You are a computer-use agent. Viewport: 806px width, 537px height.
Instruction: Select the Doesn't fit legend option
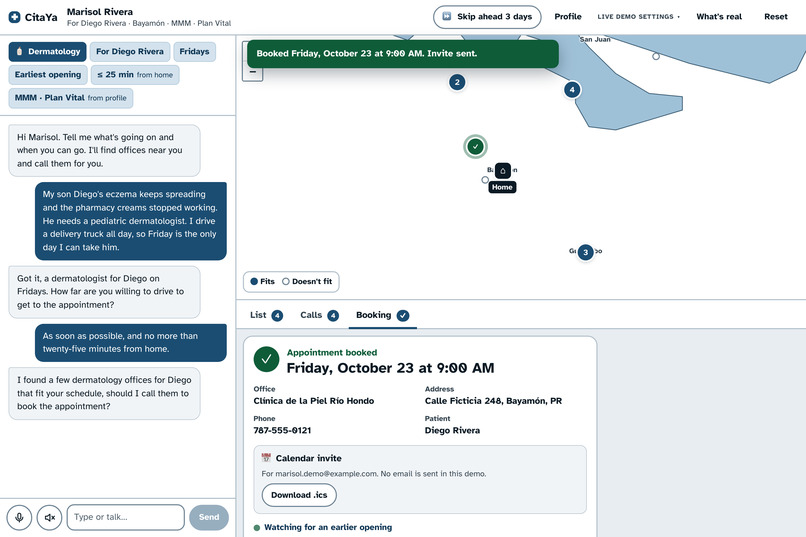(x=307, y=282)
